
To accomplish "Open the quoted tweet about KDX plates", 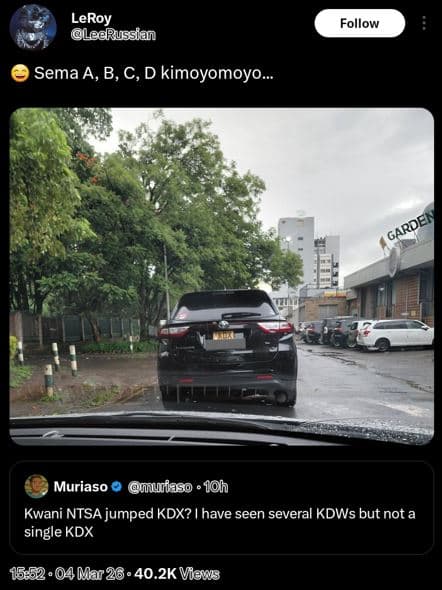I will pos(222,508).
